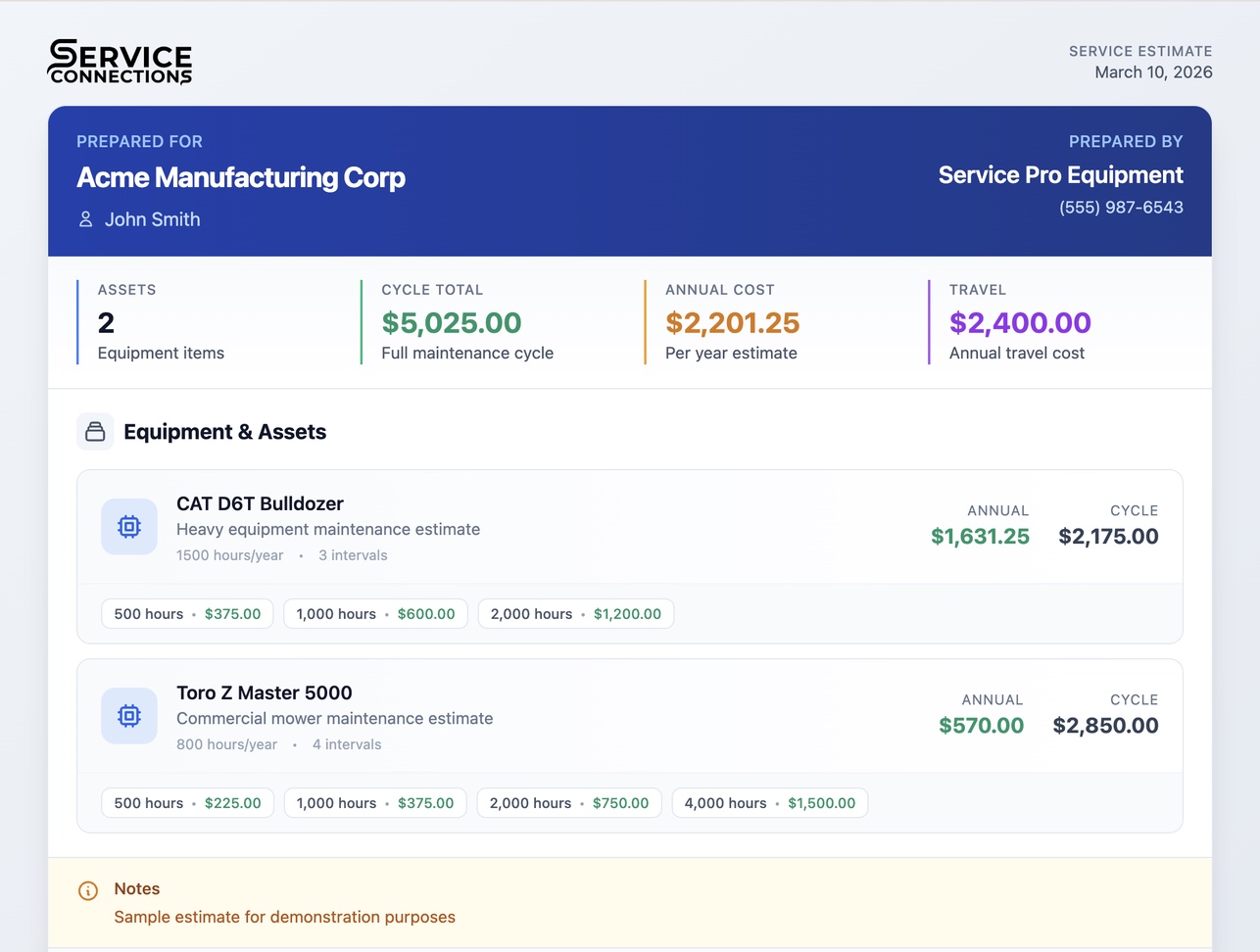The height and width of the screenshot is (952, 1260).
Task: Toggle the 1,000 hours chip under Toro Z Master
Action: [x=375, y=802]
